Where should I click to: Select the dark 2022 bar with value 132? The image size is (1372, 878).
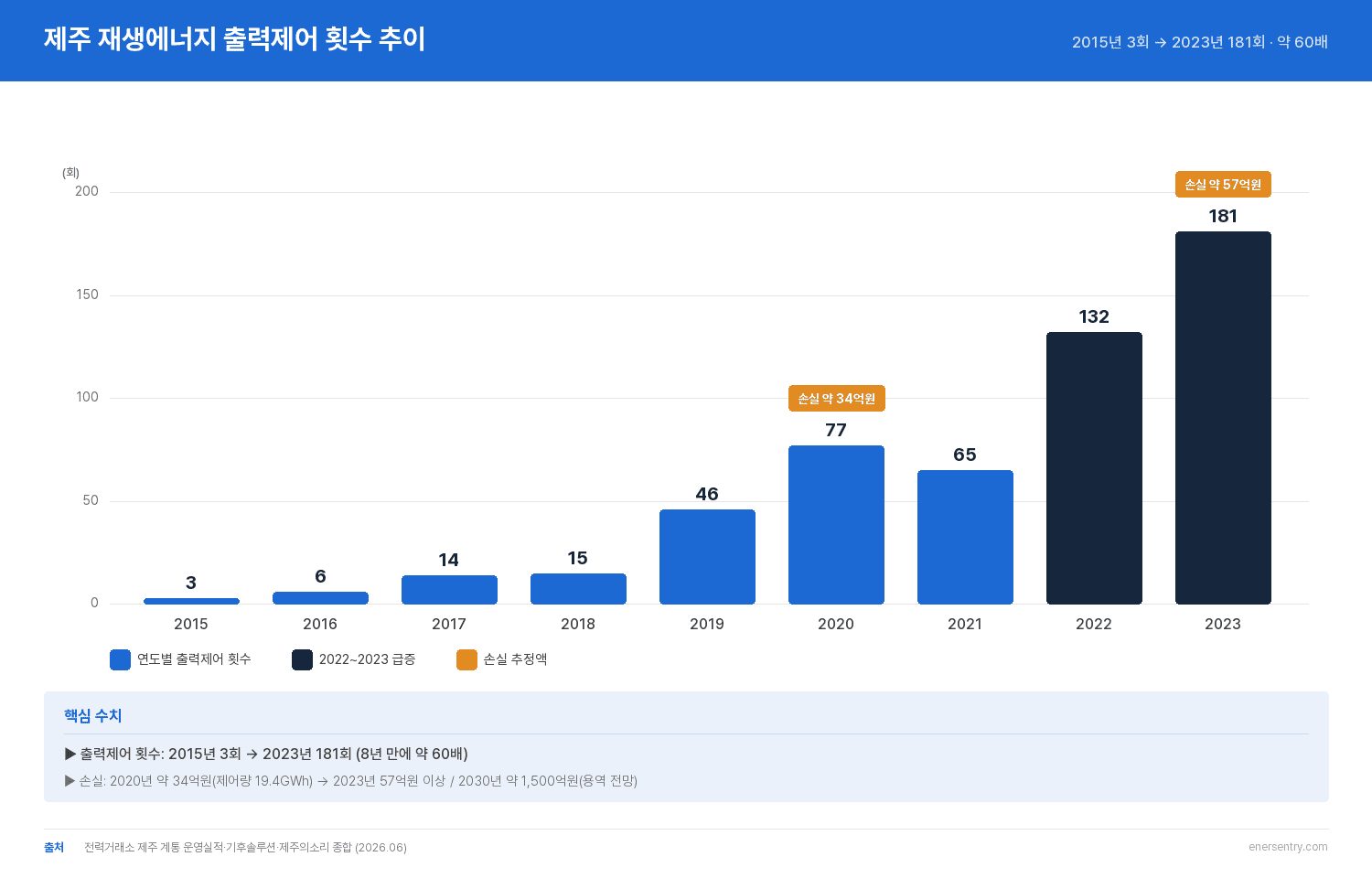click(x=1094, y=468)
